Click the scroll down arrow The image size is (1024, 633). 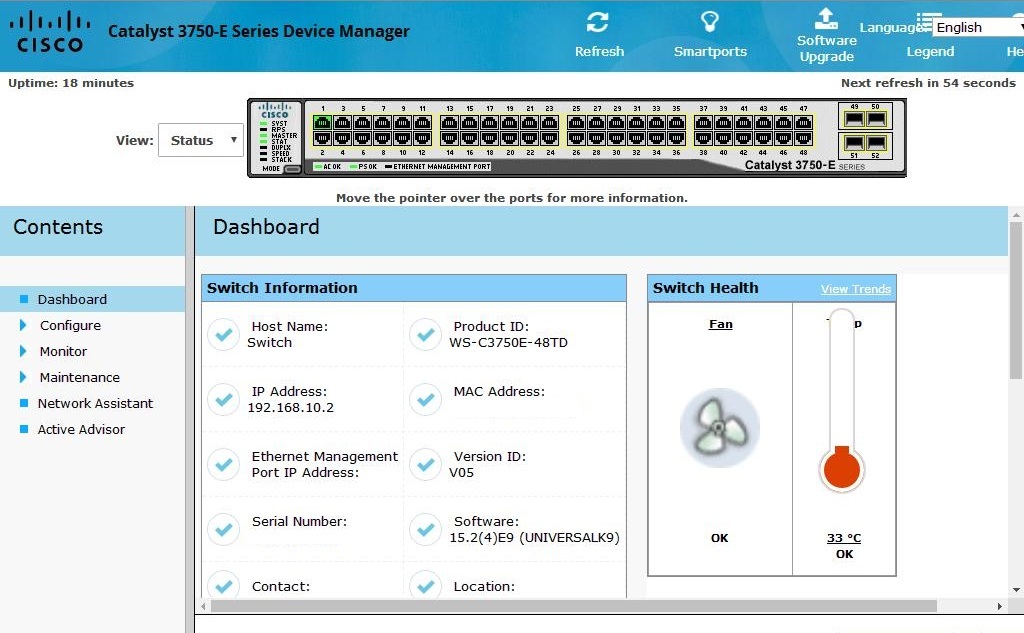tap(1016, 590)
